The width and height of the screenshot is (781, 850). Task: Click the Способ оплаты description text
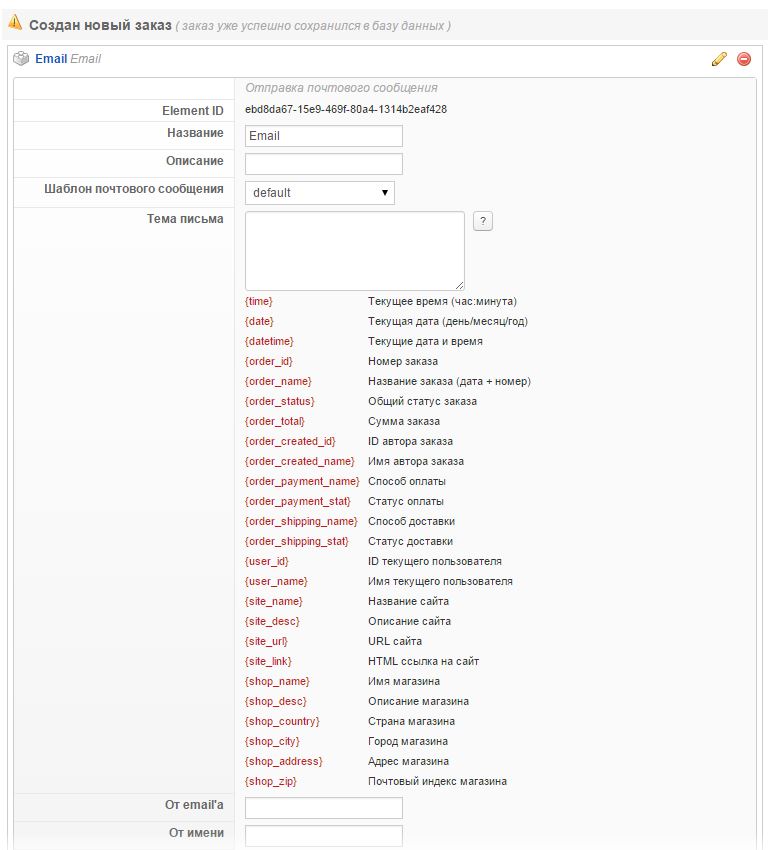point(406,482)
